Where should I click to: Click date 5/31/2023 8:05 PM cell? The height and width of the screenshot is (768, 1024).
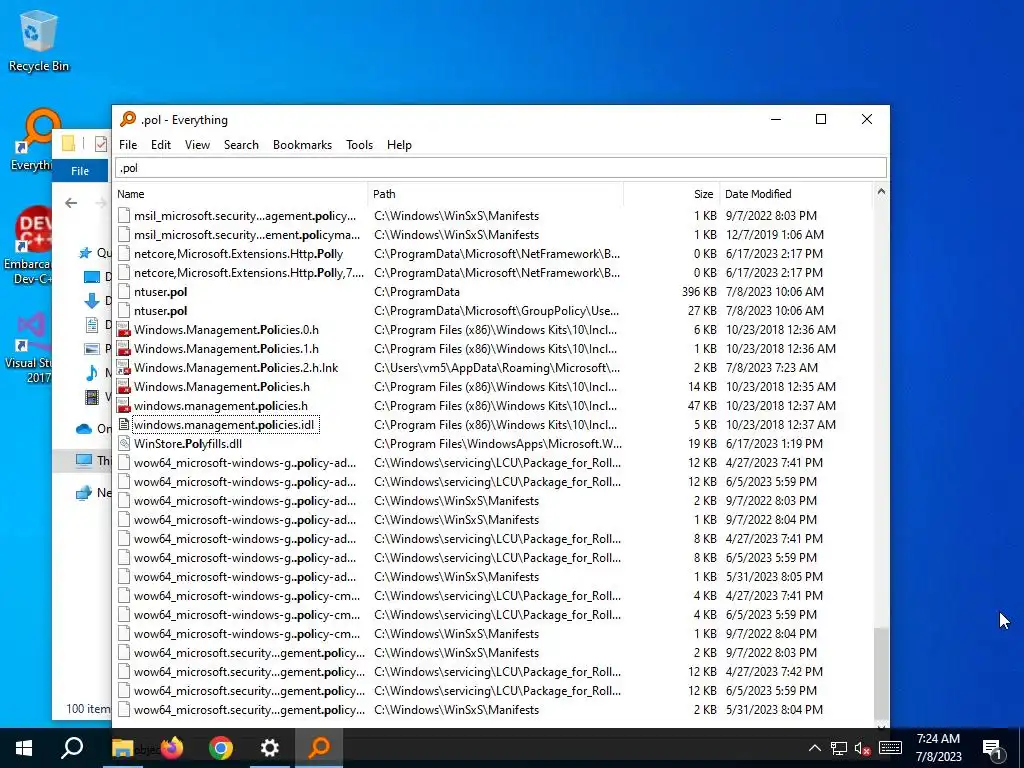(774, 577)
